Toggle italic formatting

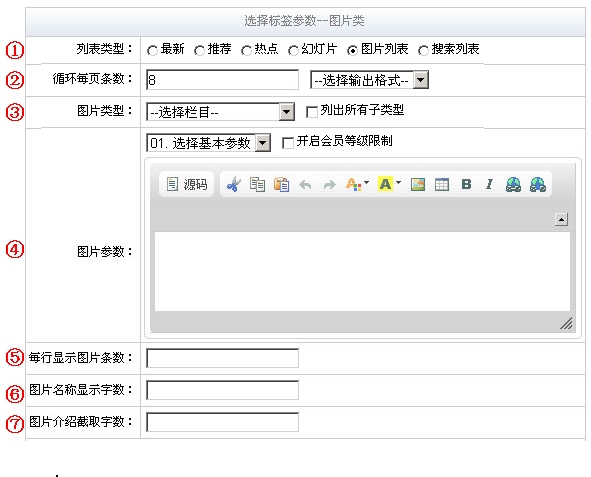click(x=489, y=184)
